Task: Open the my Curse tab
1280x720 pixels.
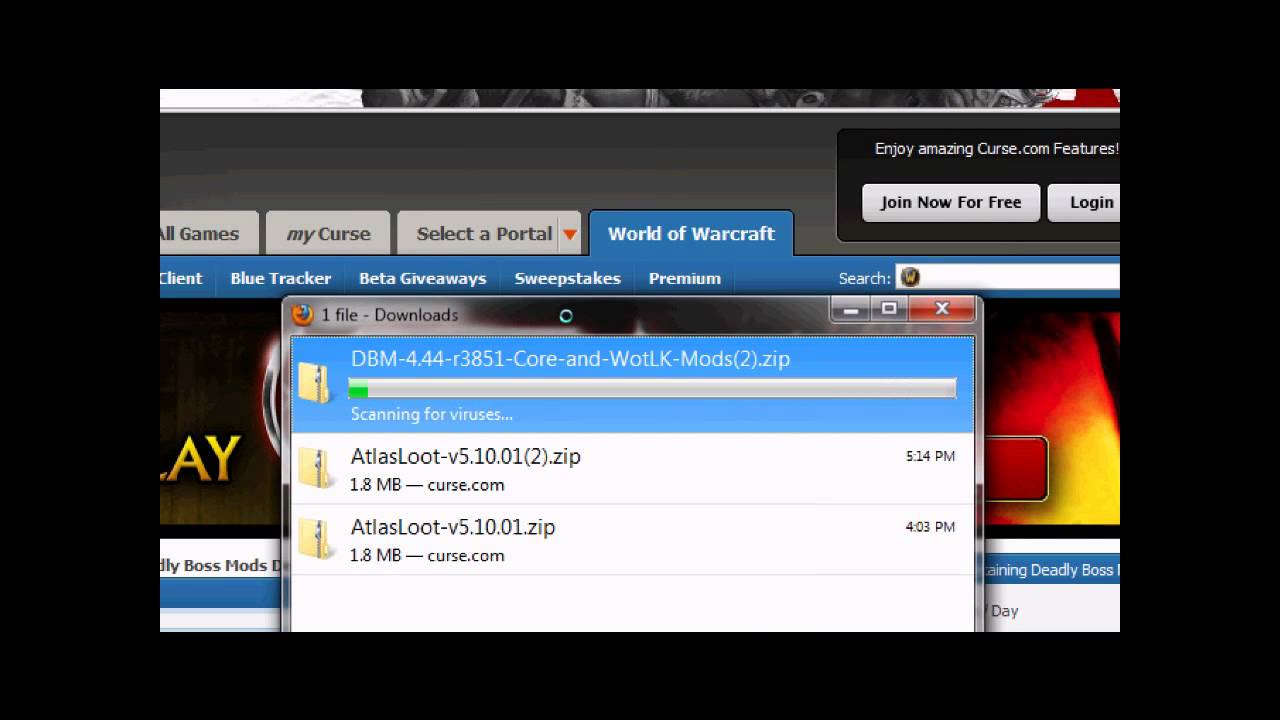Action: 328,234
